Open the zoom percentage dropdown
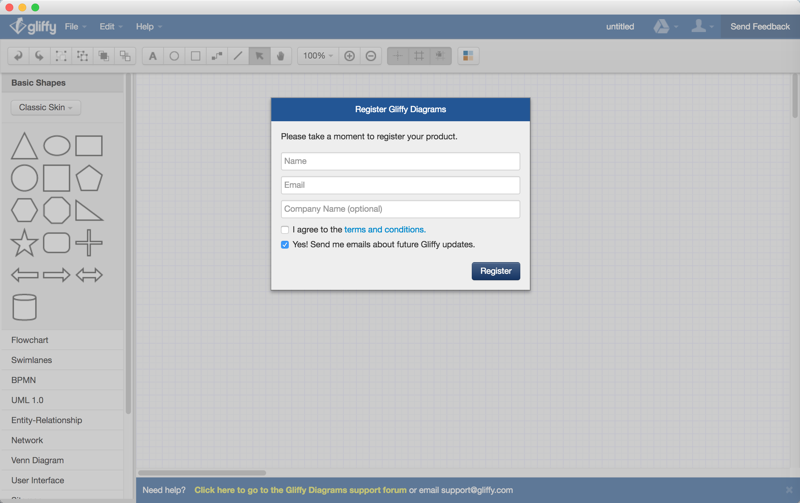Viewport: 800px width, 503px height. 318,56
